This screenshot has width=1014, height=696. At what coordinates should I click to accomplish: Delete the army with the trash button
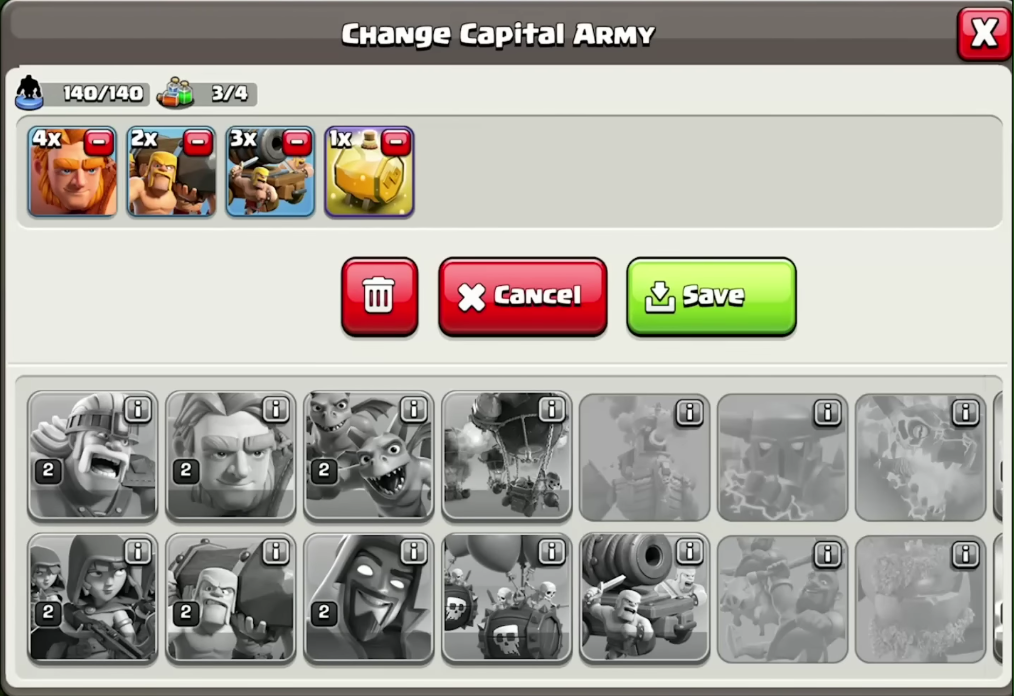[380, 296]
